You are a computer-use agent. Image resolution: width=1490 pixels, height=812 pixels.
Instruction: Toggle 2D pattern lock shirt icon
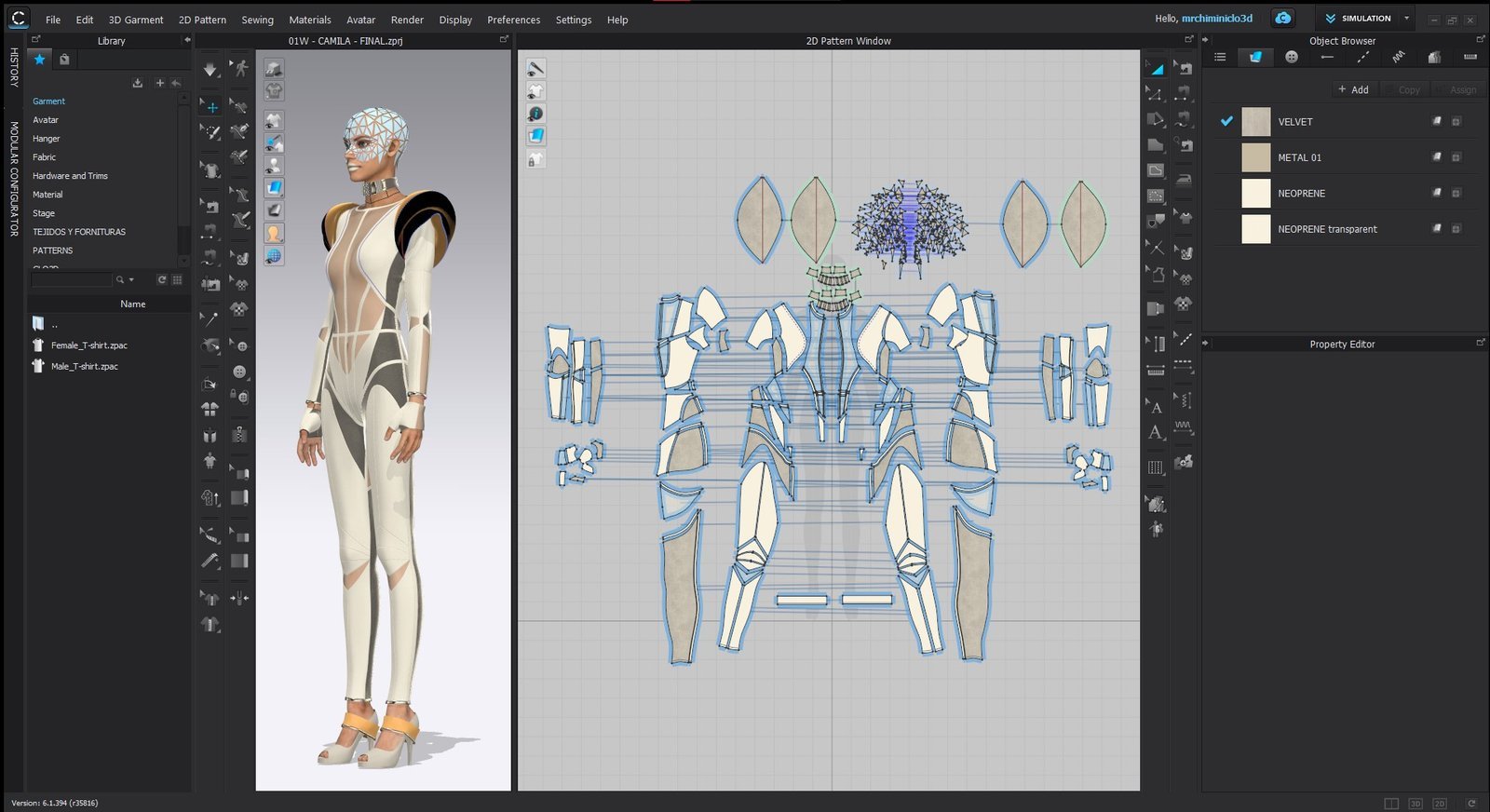tap(535, 159)
